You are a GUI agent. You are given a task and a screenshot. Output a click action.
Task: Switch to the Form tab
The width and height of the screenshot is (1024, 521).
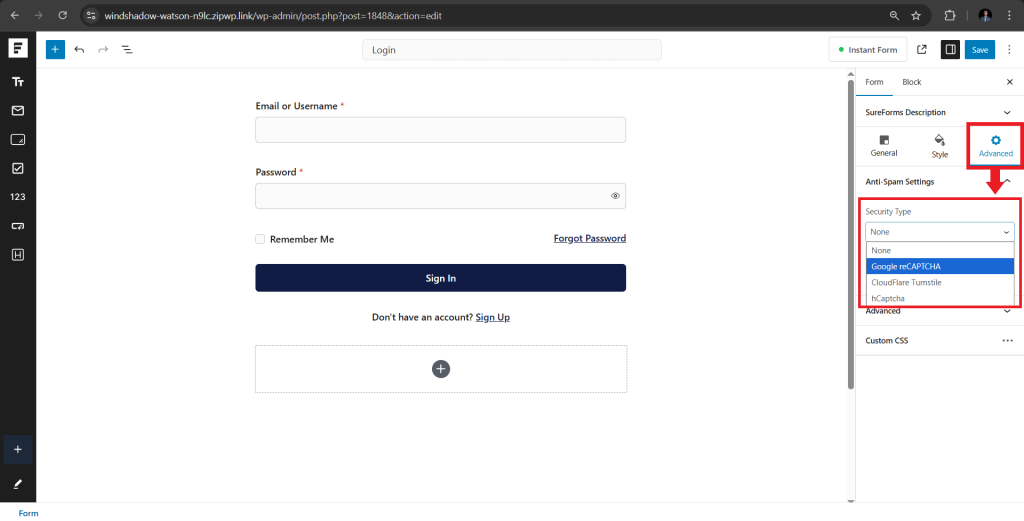[x=874, y=82]
